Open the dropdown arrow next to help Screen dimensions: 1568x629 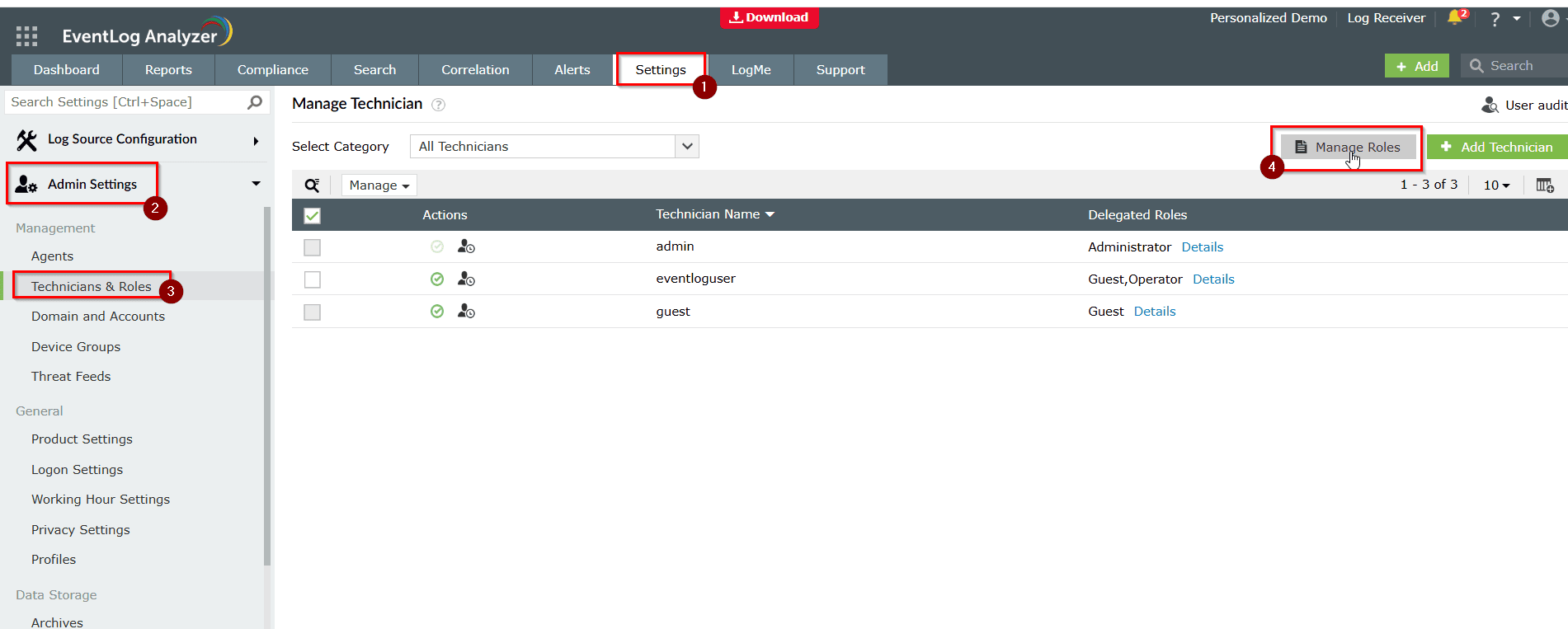point(1516,18)
